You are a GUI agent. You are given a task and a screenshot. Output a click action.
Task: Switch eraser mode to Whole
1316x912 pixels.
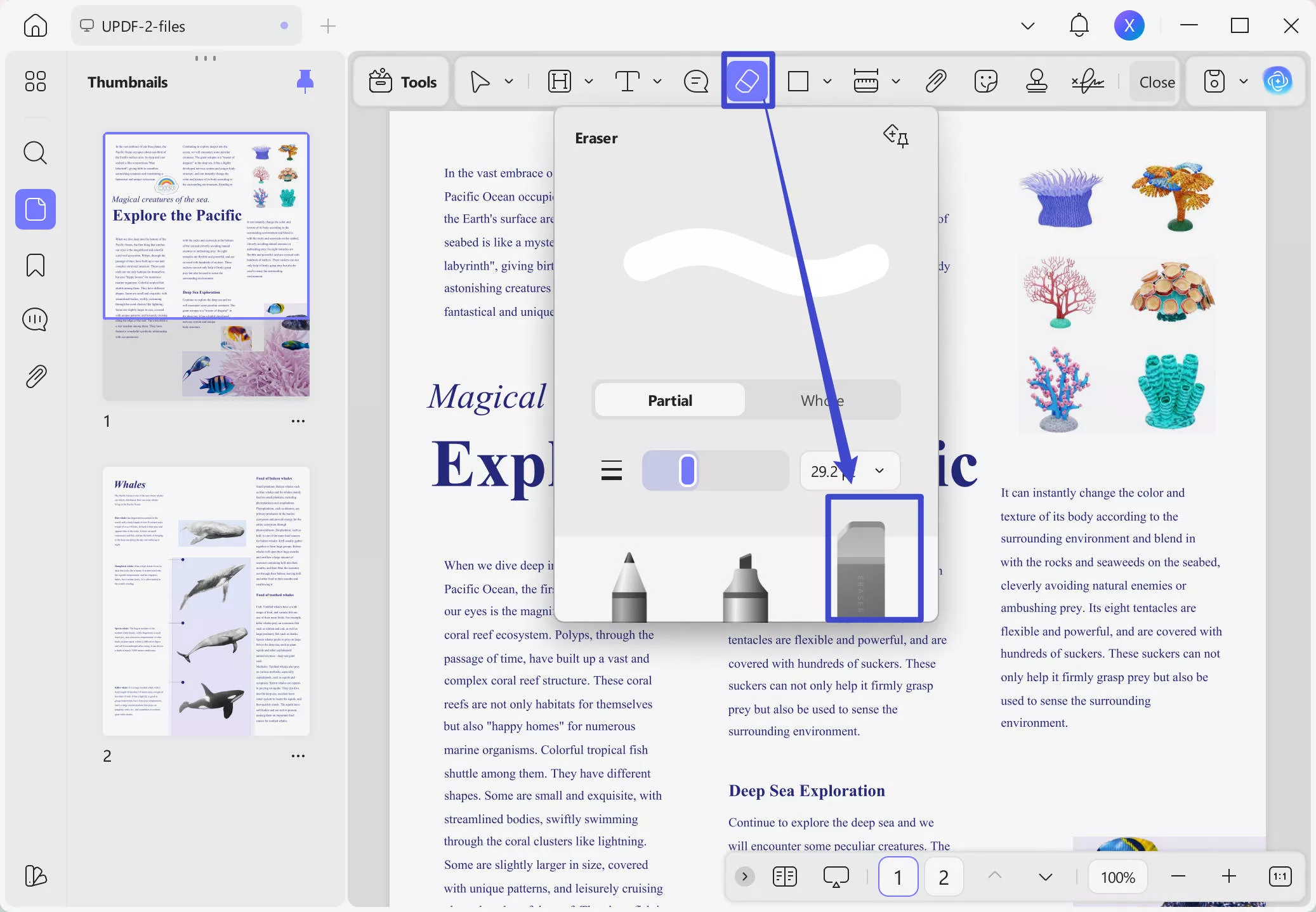(x=822, y=400)
